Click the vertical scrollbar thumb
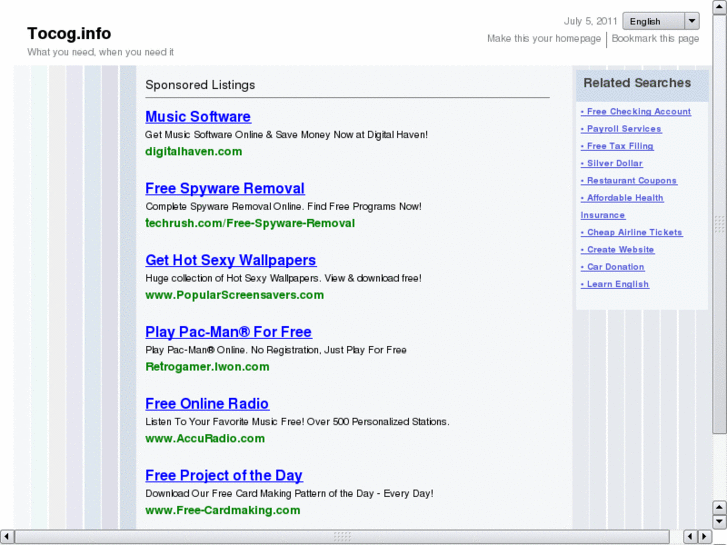Screen dimensions: 727x545 tap(719, 224)
